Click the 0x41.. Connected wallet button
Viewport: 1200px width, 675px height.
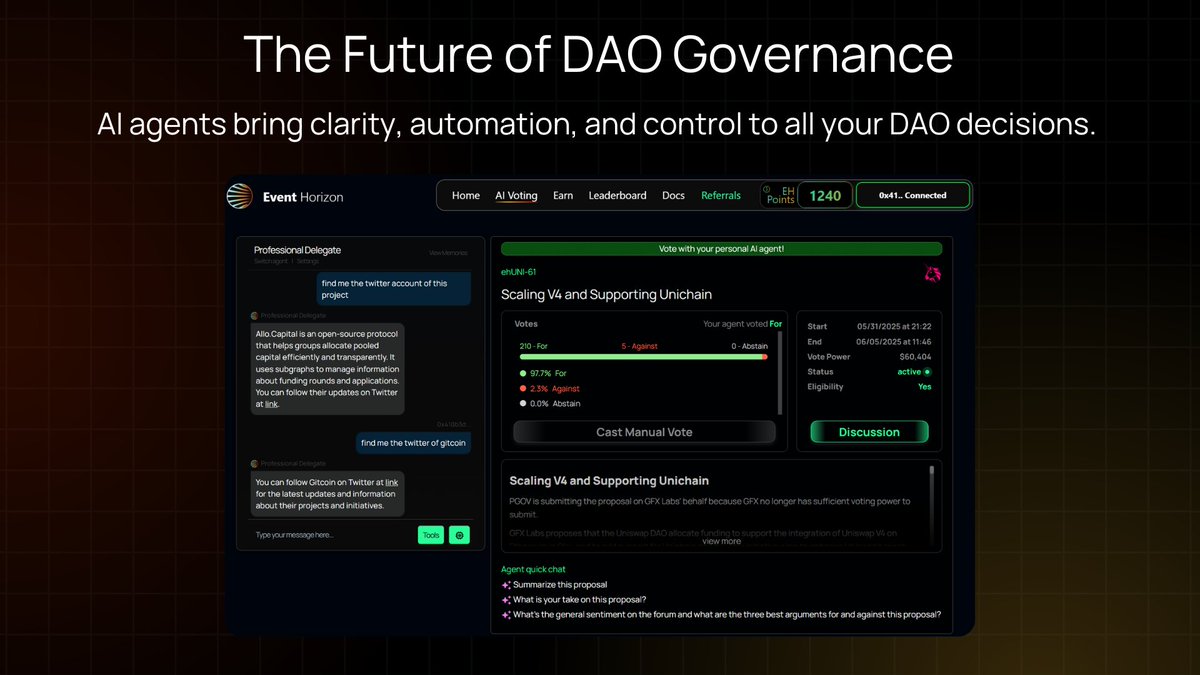click(912, 195)
